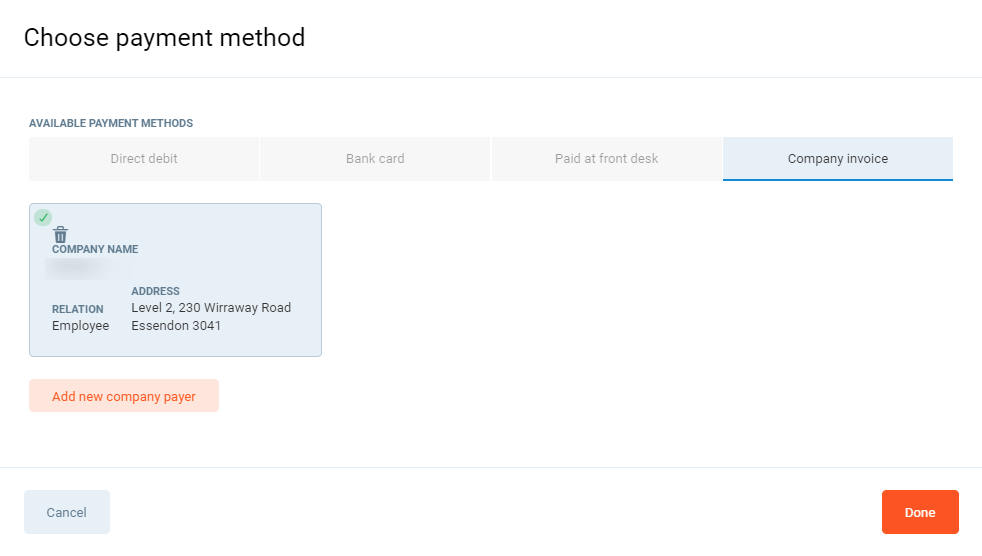Click the Relation label in the card
Image resolution: width=982 pixels, height=556 pixels.
(78, 309)
